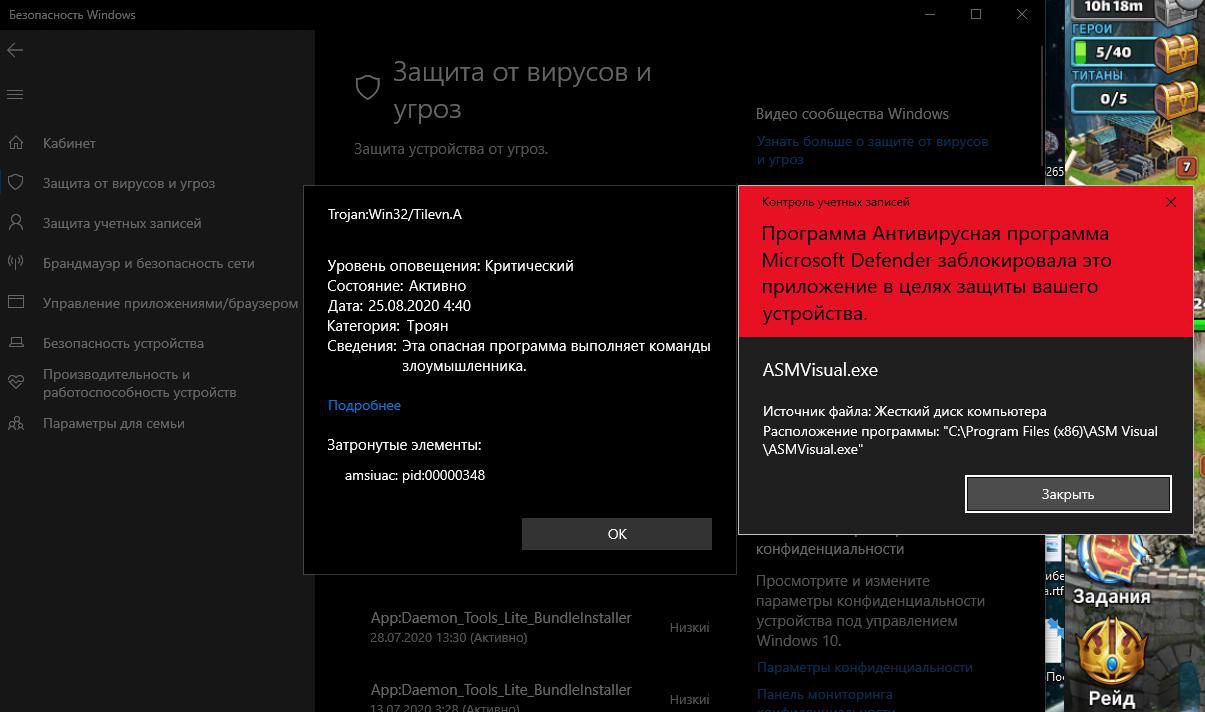1205x712 pixels.
Task: Select threat entry dated 28.07.2020 13:30
Action: (540, 627)
